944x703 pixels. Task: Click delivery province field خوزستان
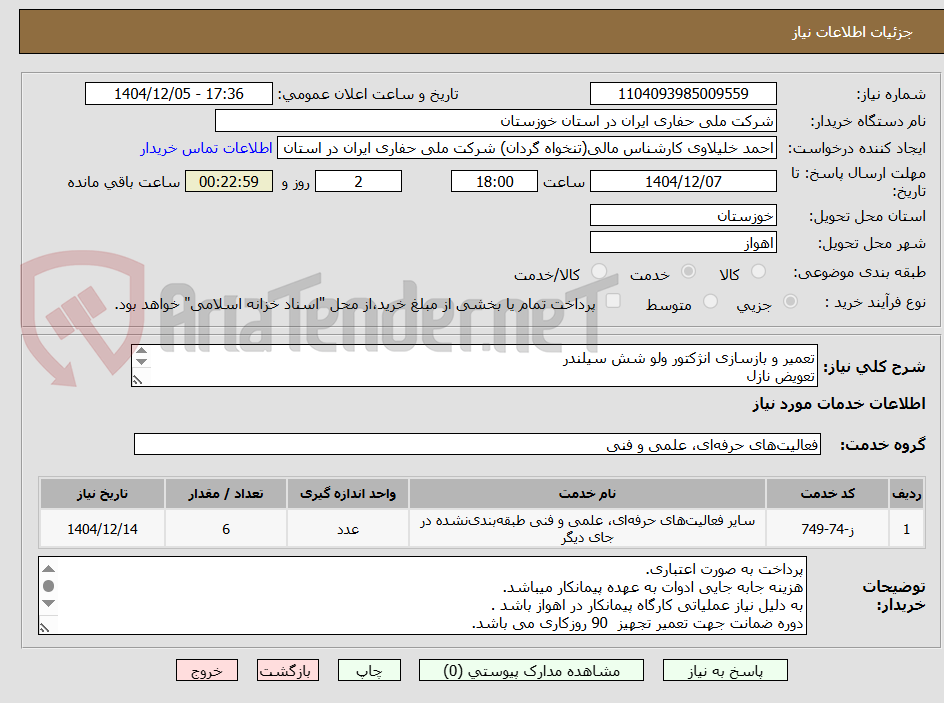[683, 215]
